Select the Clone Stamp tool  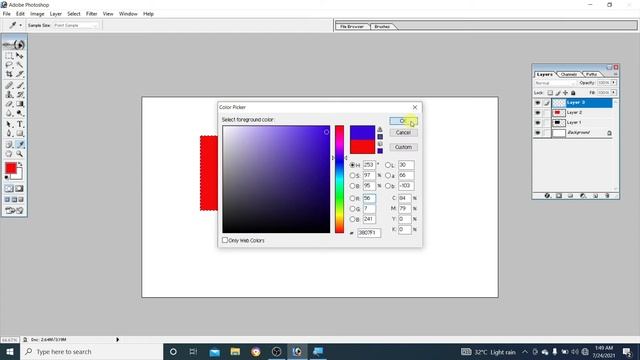pyautogui.click(x=9, y=95)
